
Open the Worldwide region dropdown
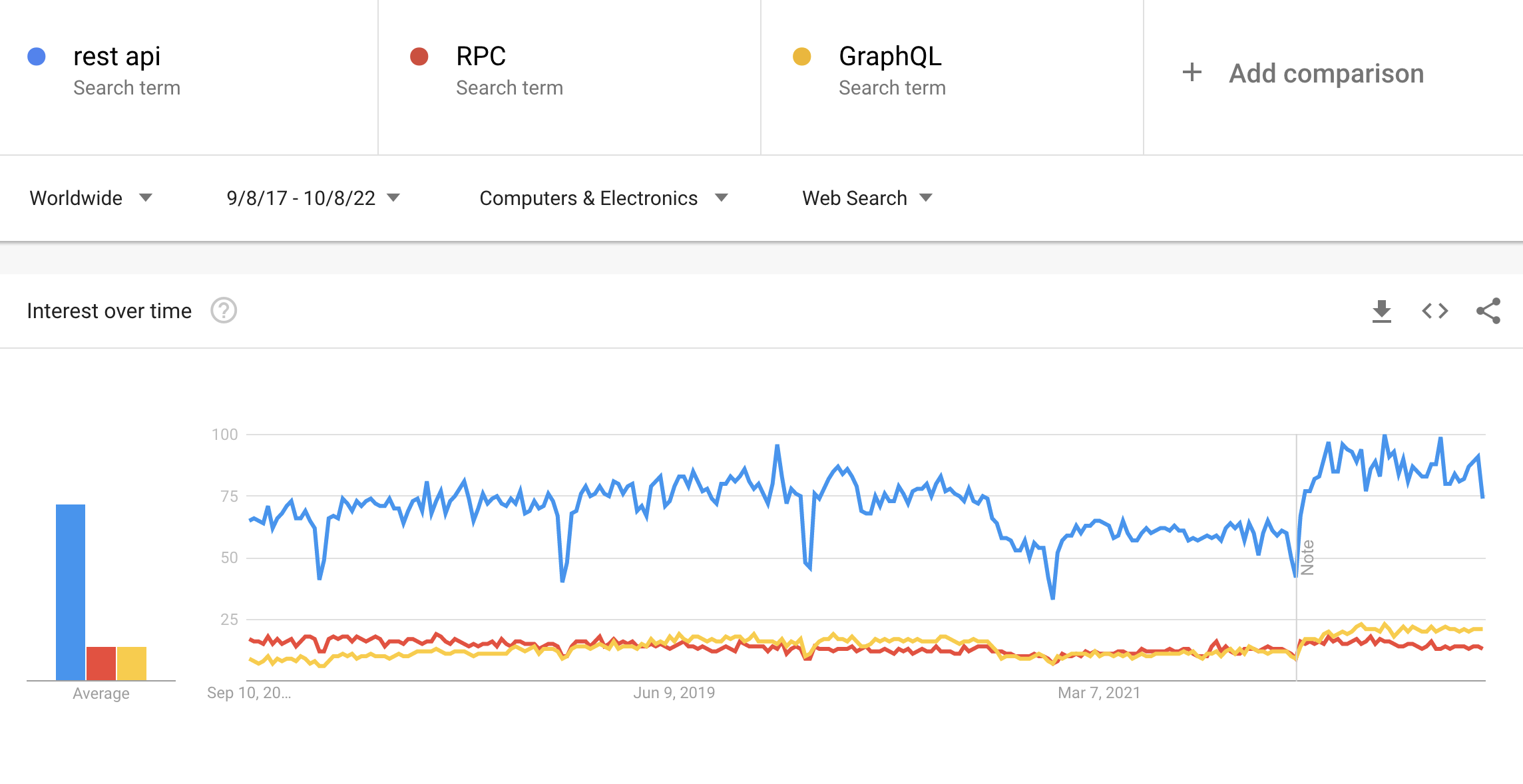(x=91, y=198)
